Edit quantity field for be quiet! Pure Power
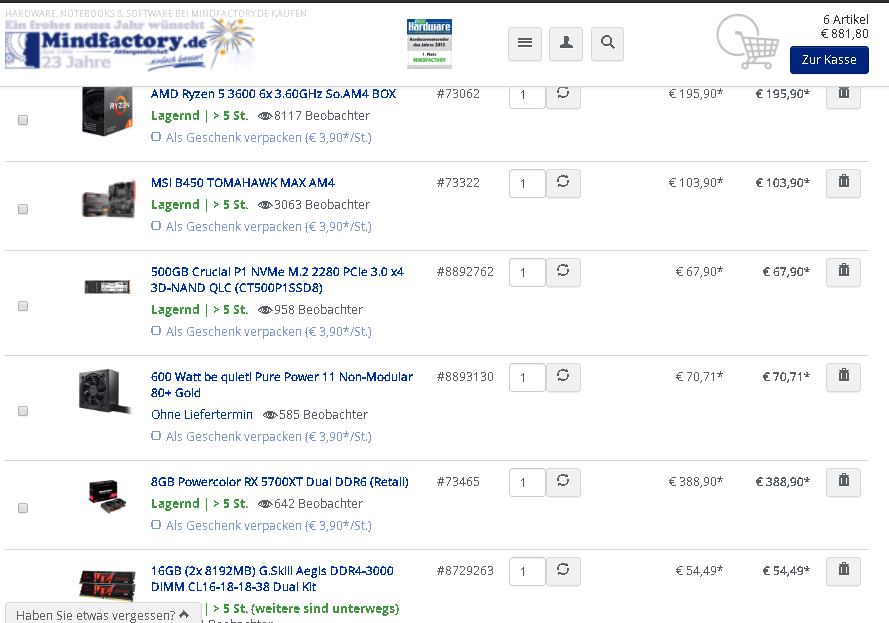This screenshot has width=889, height=623. (x=527, y=378)
